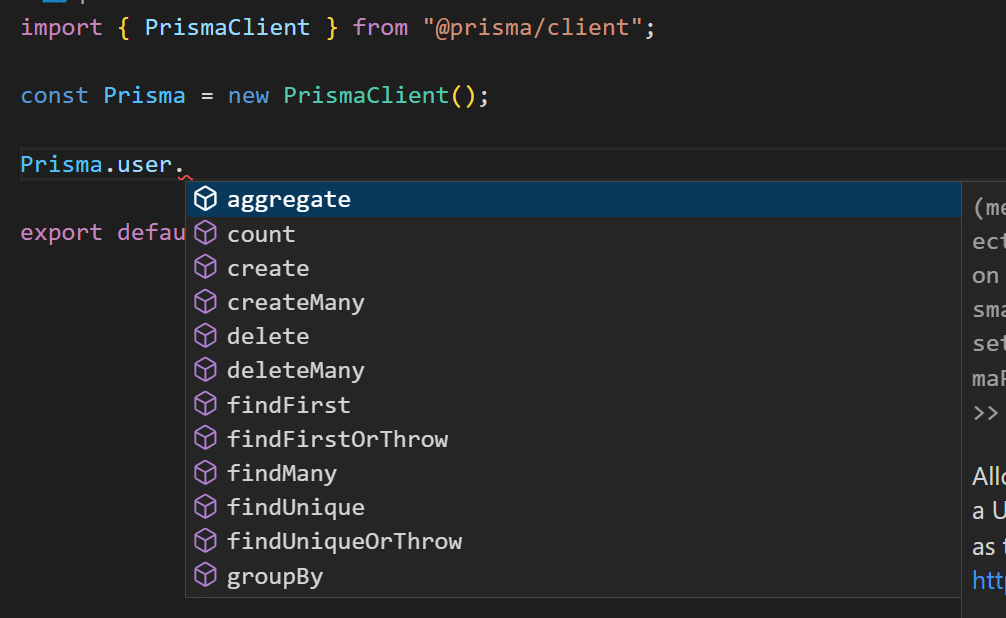This screenshot has width=1006, height=618.
Task: Select the findFirstOrThrow suggestion
Action: (574, 438)
